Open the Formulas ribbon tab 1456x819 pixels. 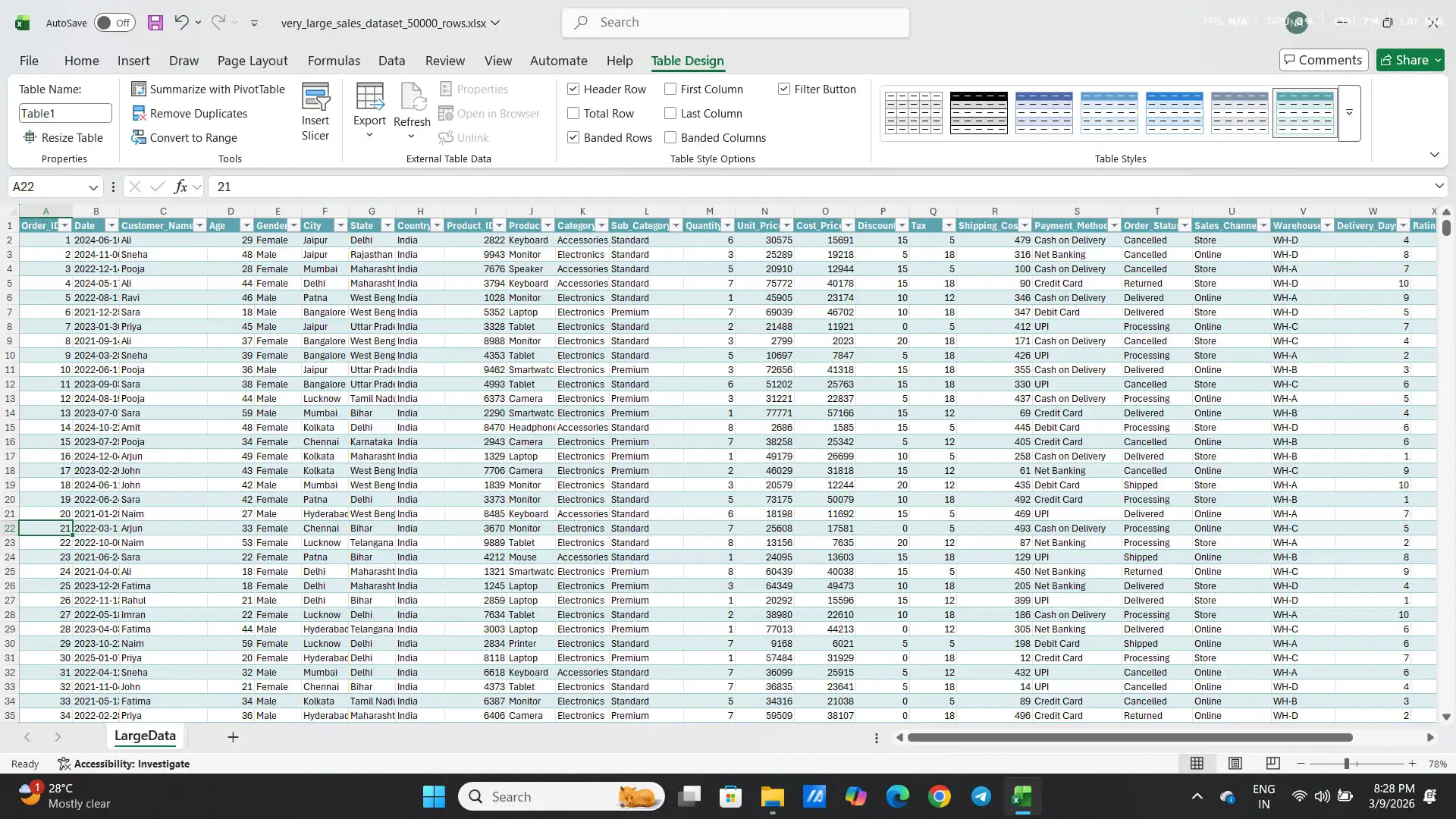pos(334,61)
